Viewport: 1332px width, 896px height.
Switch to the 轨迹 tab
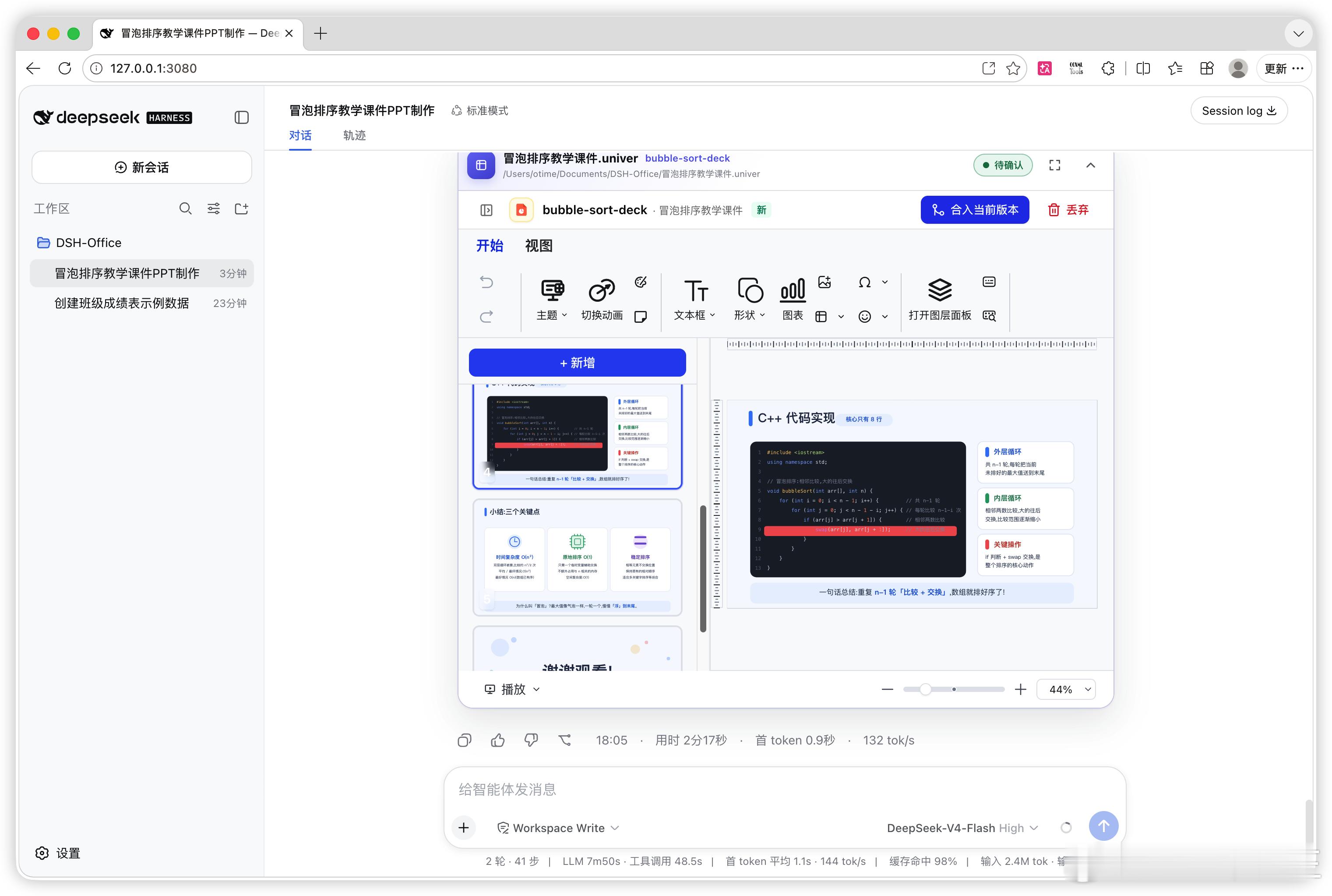pyautogui.click(x=354, y=135)
